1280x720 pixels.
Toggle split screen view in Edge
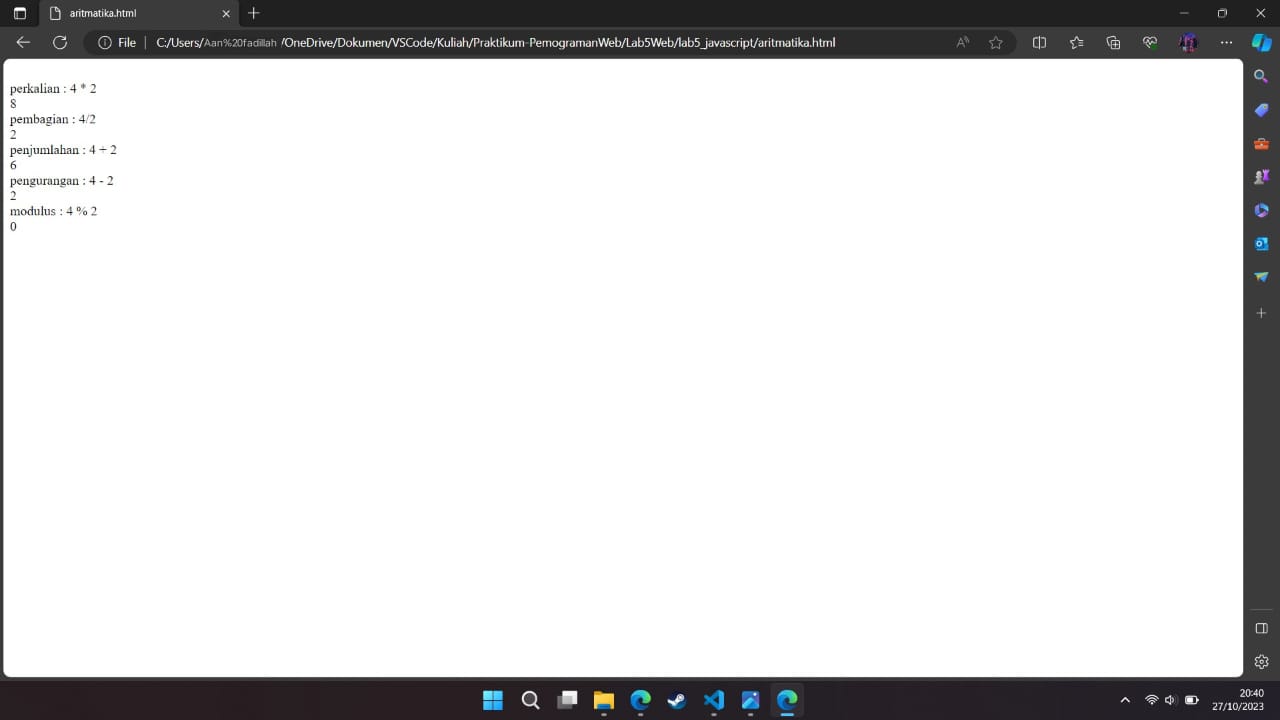1039,42
